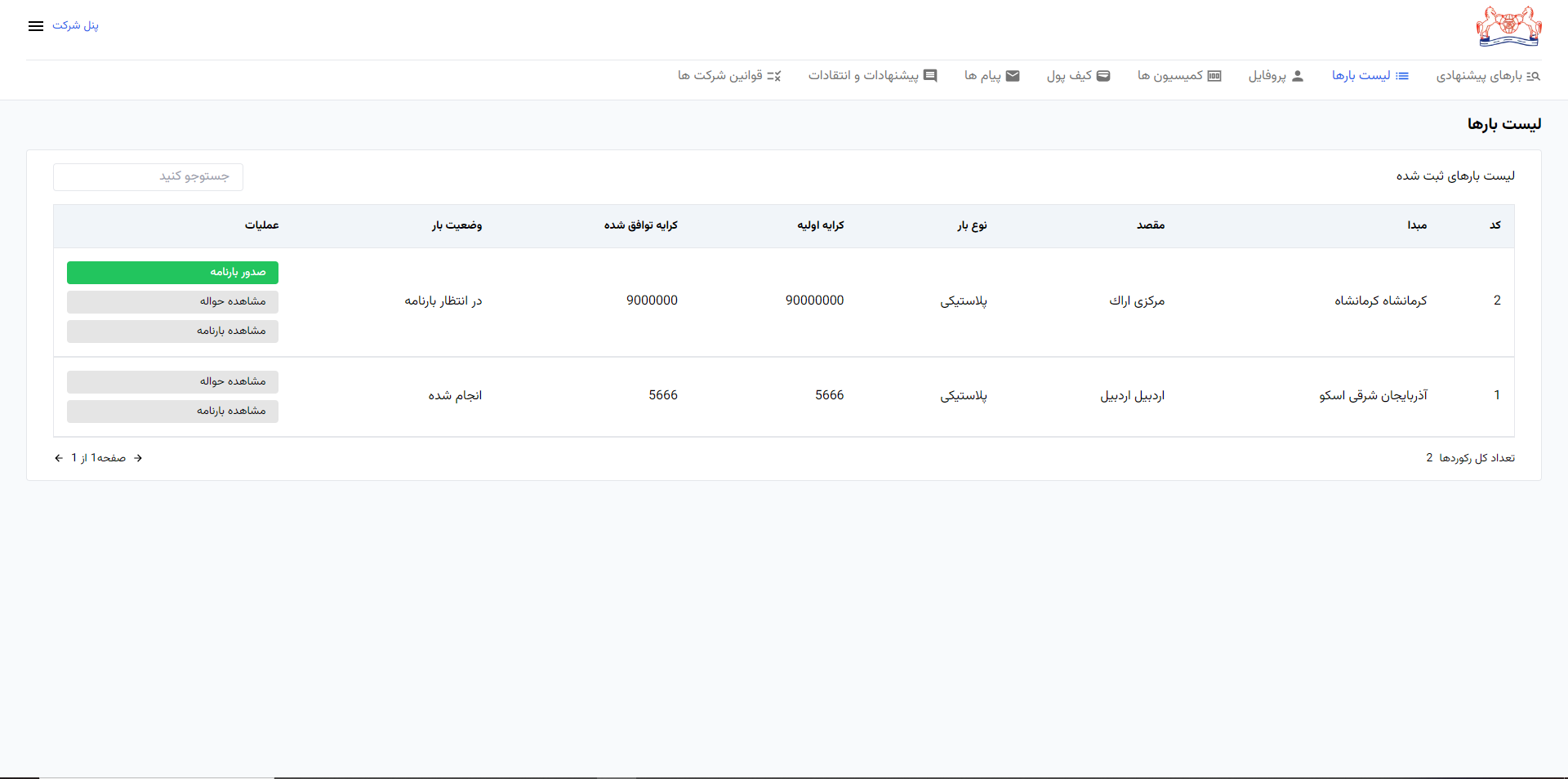
Task: Click the صفحه 1 از 1 indicator
Action: (98, 458)
